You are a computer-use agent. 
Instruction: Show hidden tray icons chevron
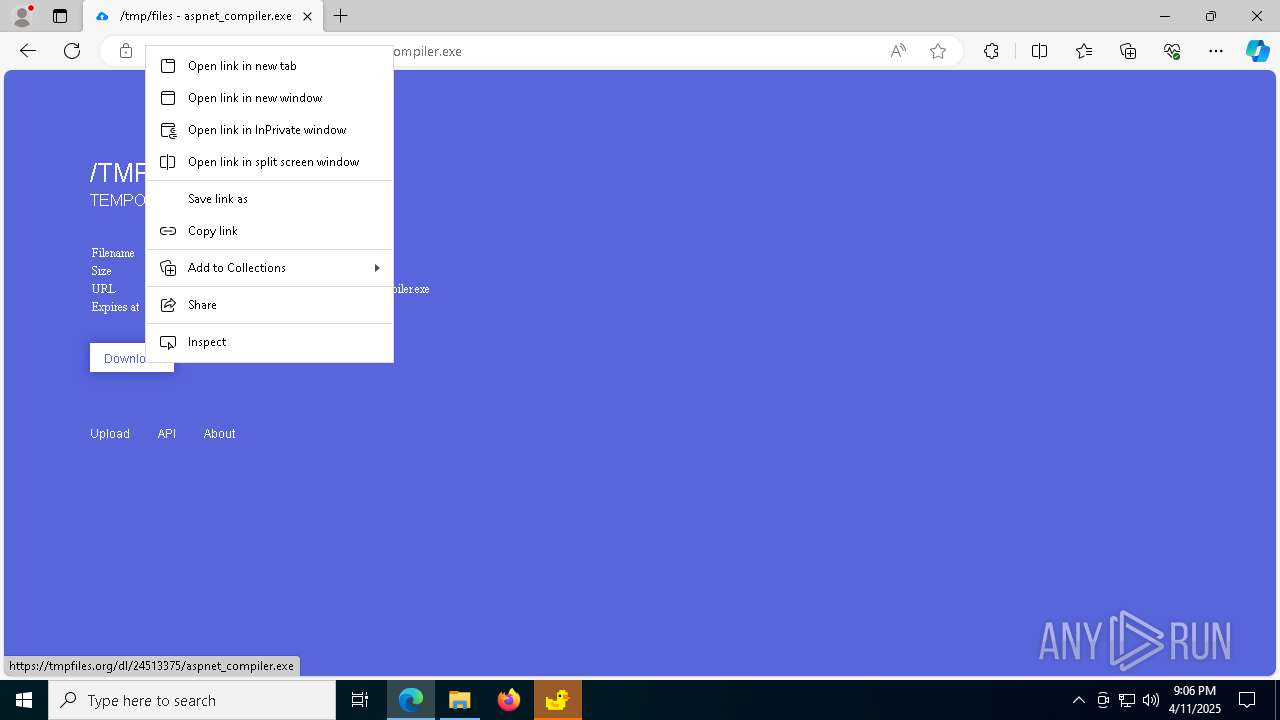coord(1078,700)
